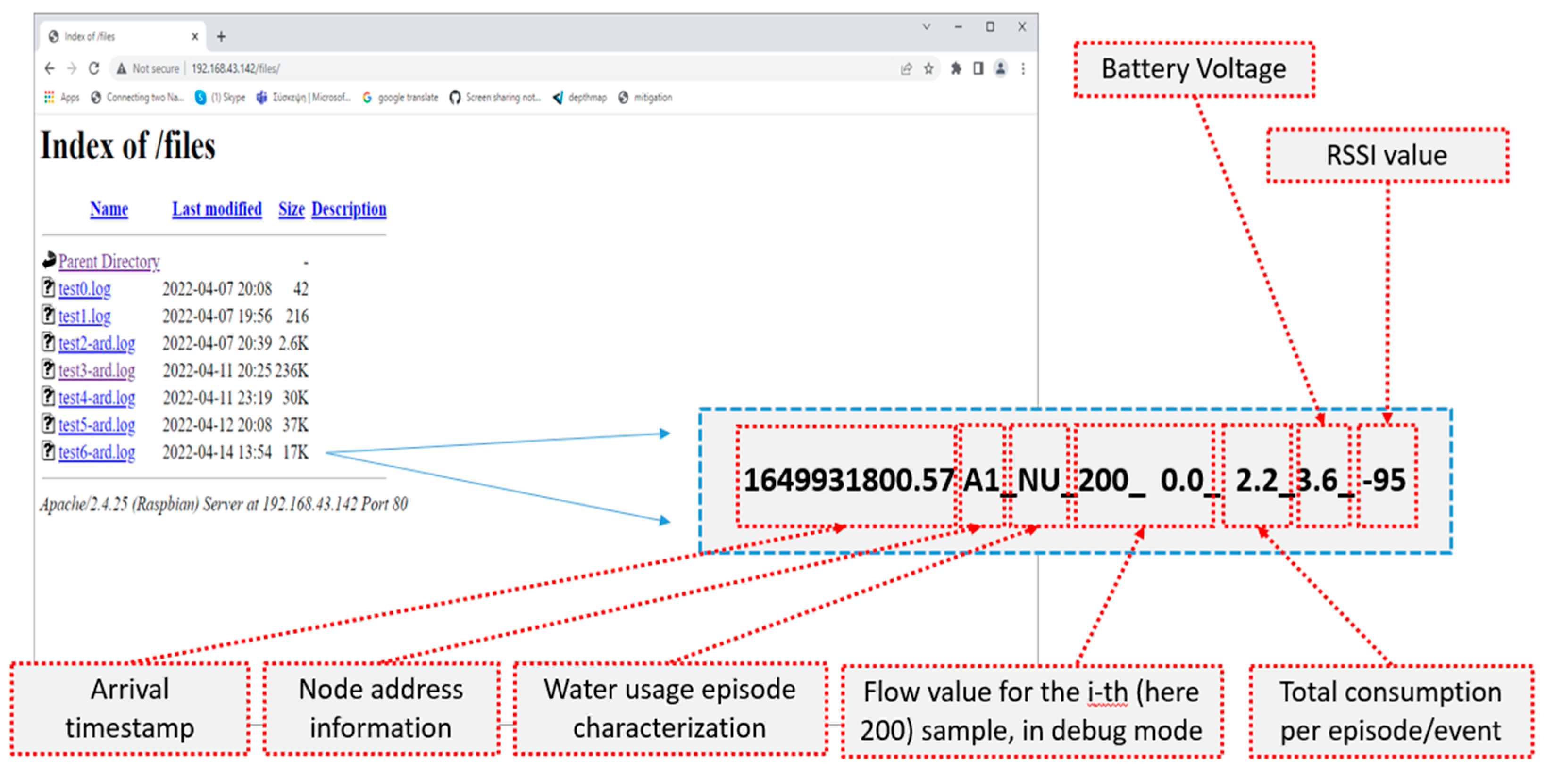Close the Index of /files tab
Viewport: 1546px width, 784px height.
[195, 37]
